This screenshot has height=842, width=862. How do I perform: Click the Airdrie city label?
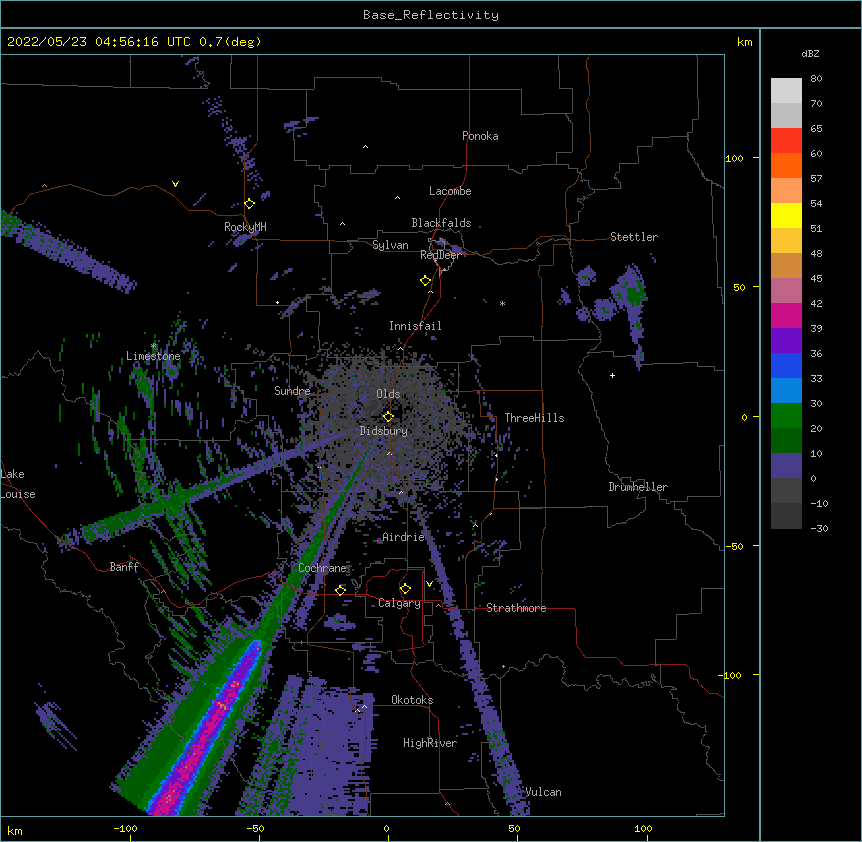(404, 537)
